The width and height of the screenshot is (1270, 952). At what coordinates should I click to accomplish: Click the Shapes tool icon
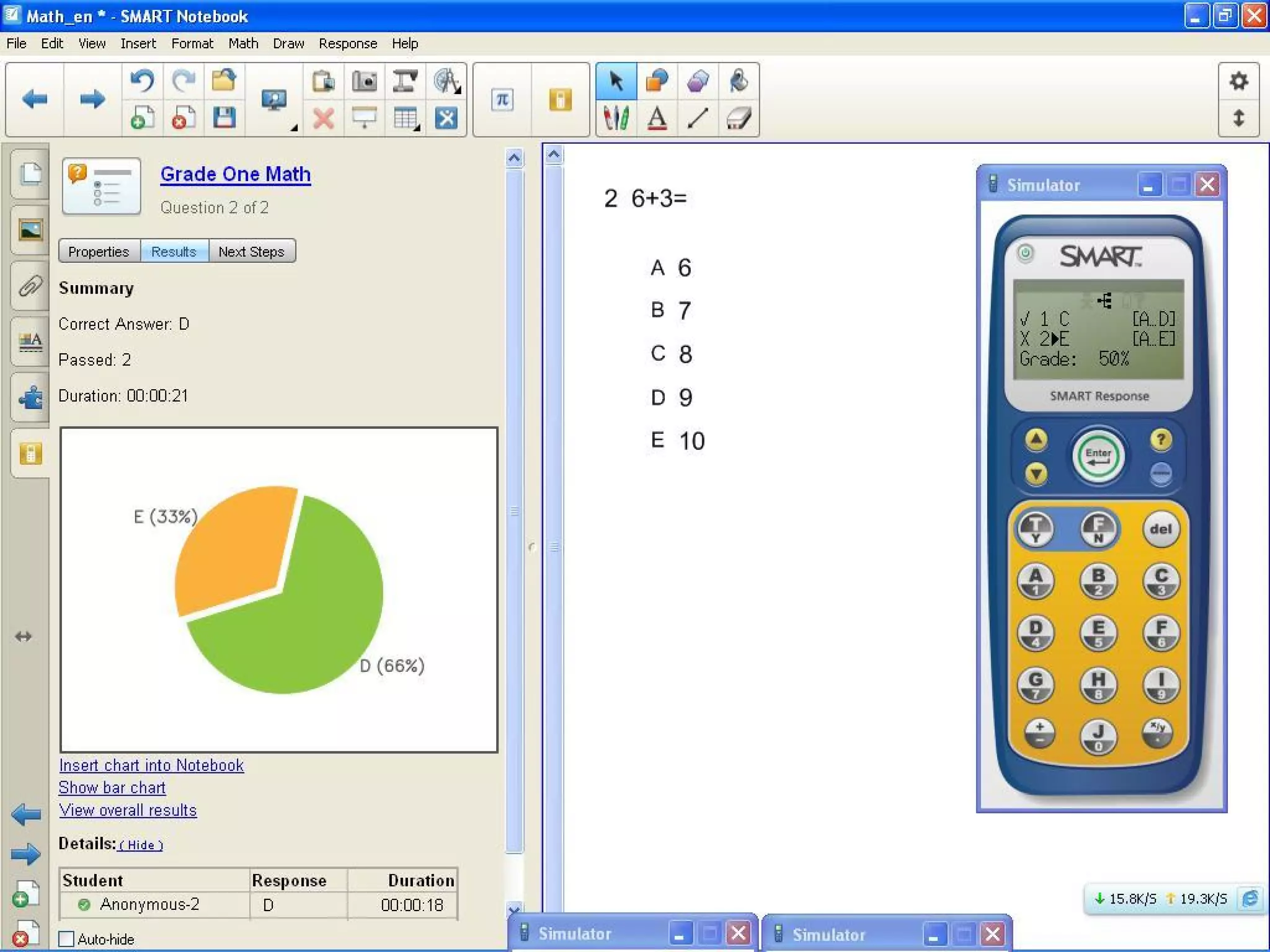[657, 81]
